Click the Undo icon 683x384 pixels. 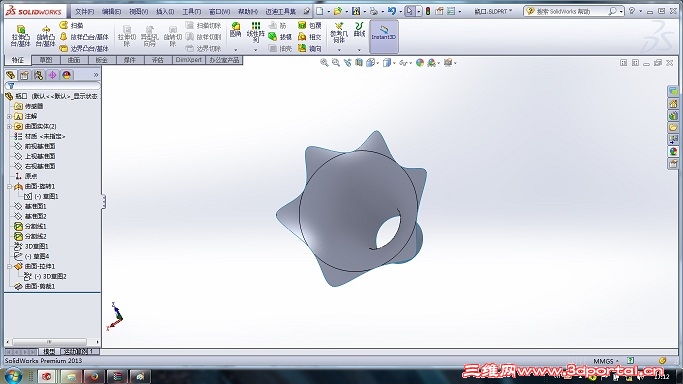(x=392, y=11)
